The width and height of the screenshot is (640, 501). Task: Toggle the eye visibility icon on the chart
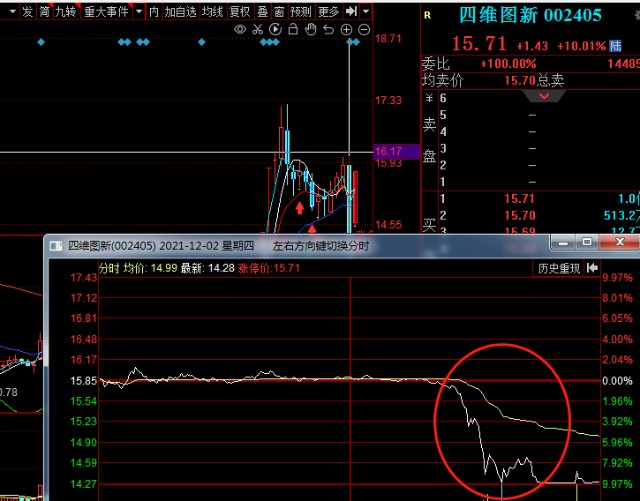(x=240, y=29)
